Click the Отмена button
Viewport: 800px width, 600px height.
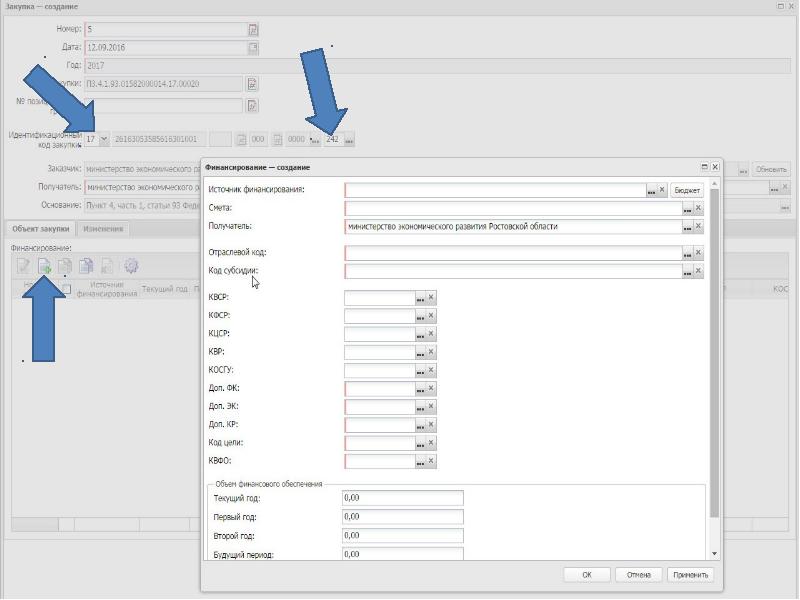[x=638, y=574]
